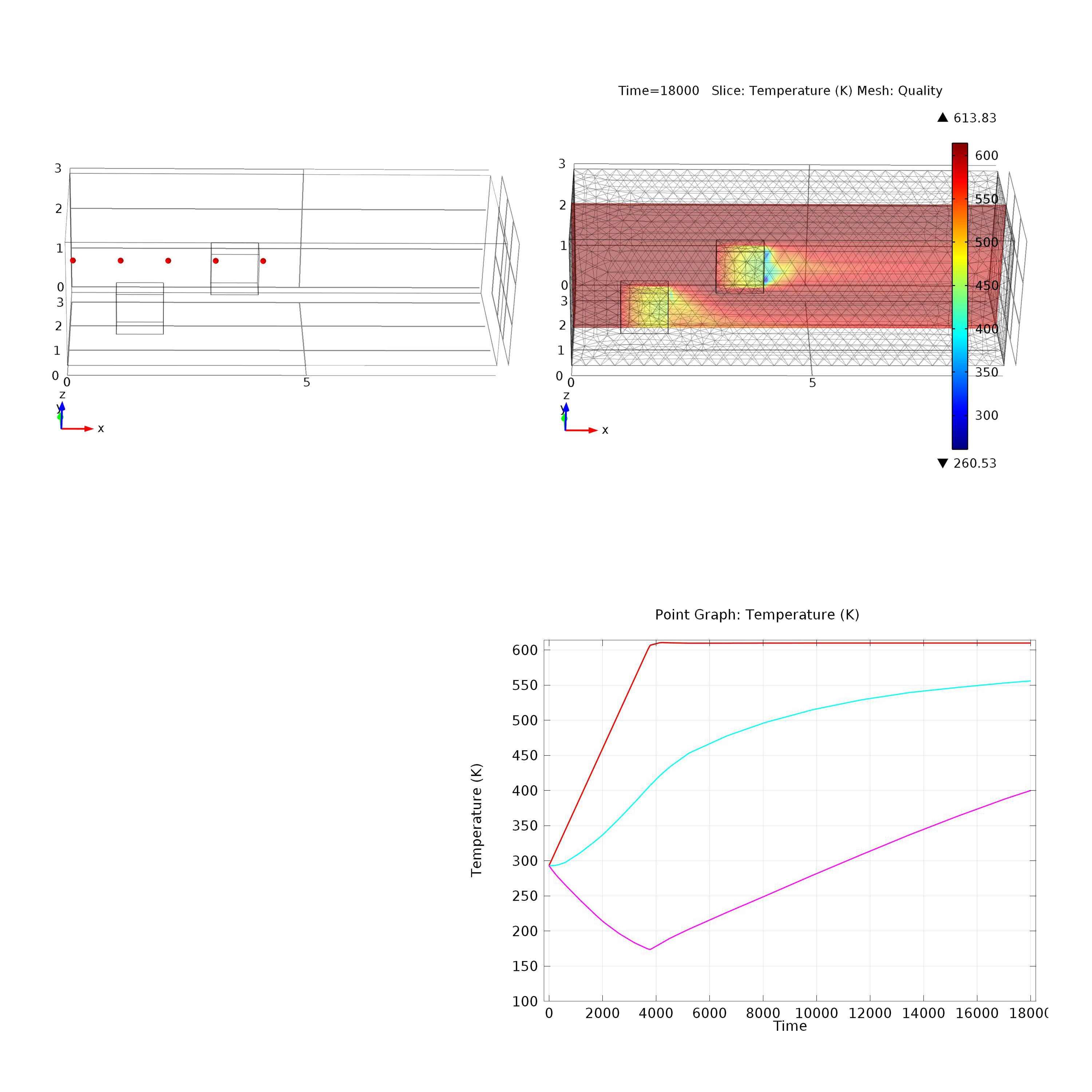Viewport: 1092px width, 1092px height.
Task: Click the temperature color legend bar
Action: [960, 296]
